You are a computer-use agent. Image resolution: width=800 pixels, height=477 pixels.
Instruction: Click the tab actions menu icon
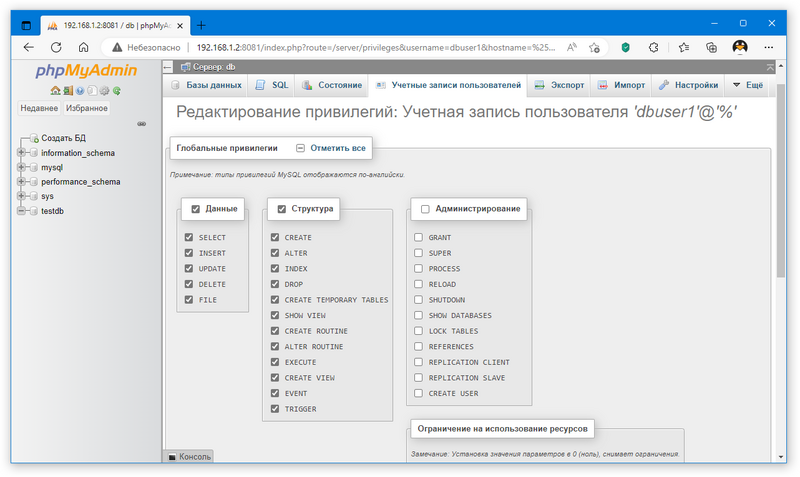pos(27,25)
